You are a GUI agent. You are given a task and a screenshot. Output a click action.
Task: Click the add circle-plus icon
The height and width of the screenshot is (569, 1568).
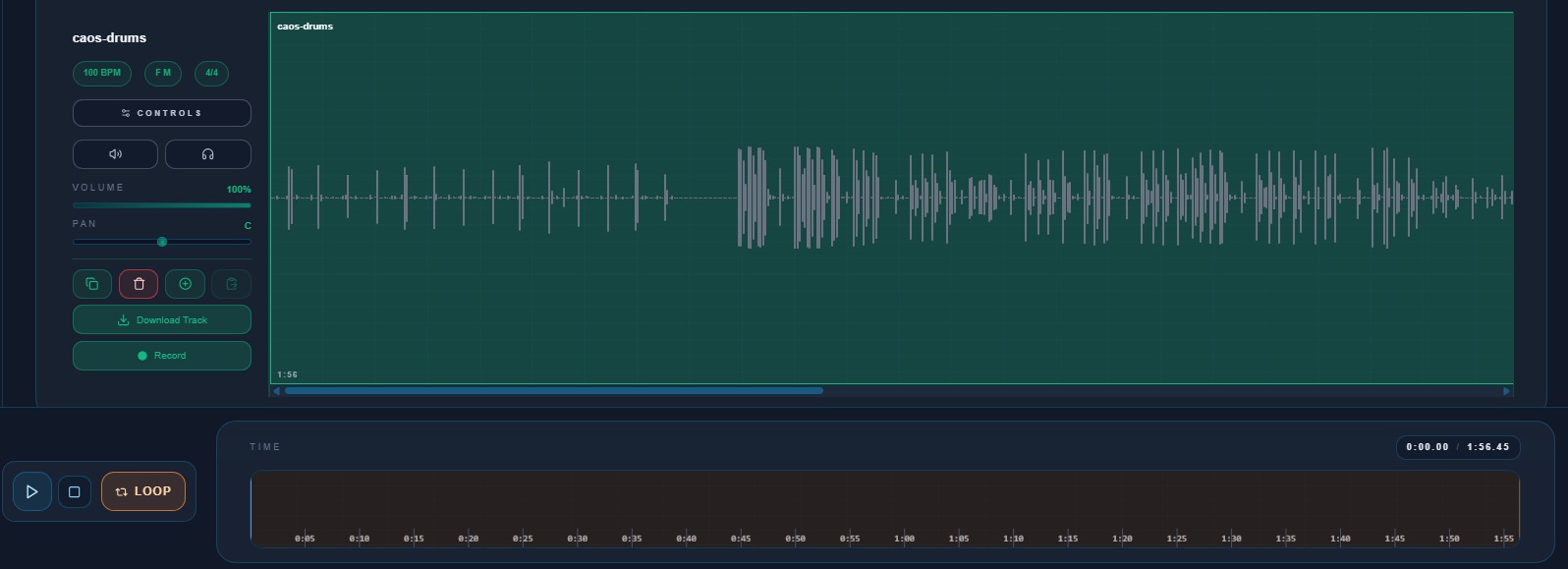point(185,284)
